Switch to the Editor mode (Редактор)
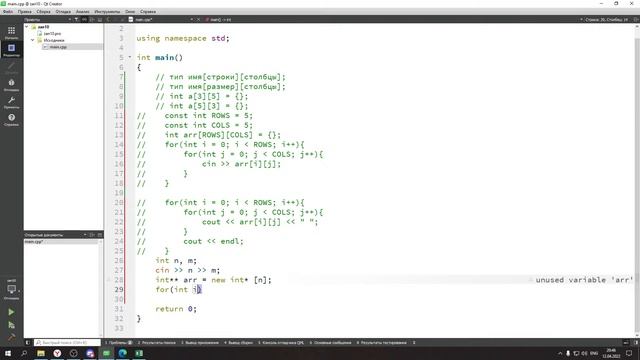Viewport: 640px width, 360px height. (11, 50)
